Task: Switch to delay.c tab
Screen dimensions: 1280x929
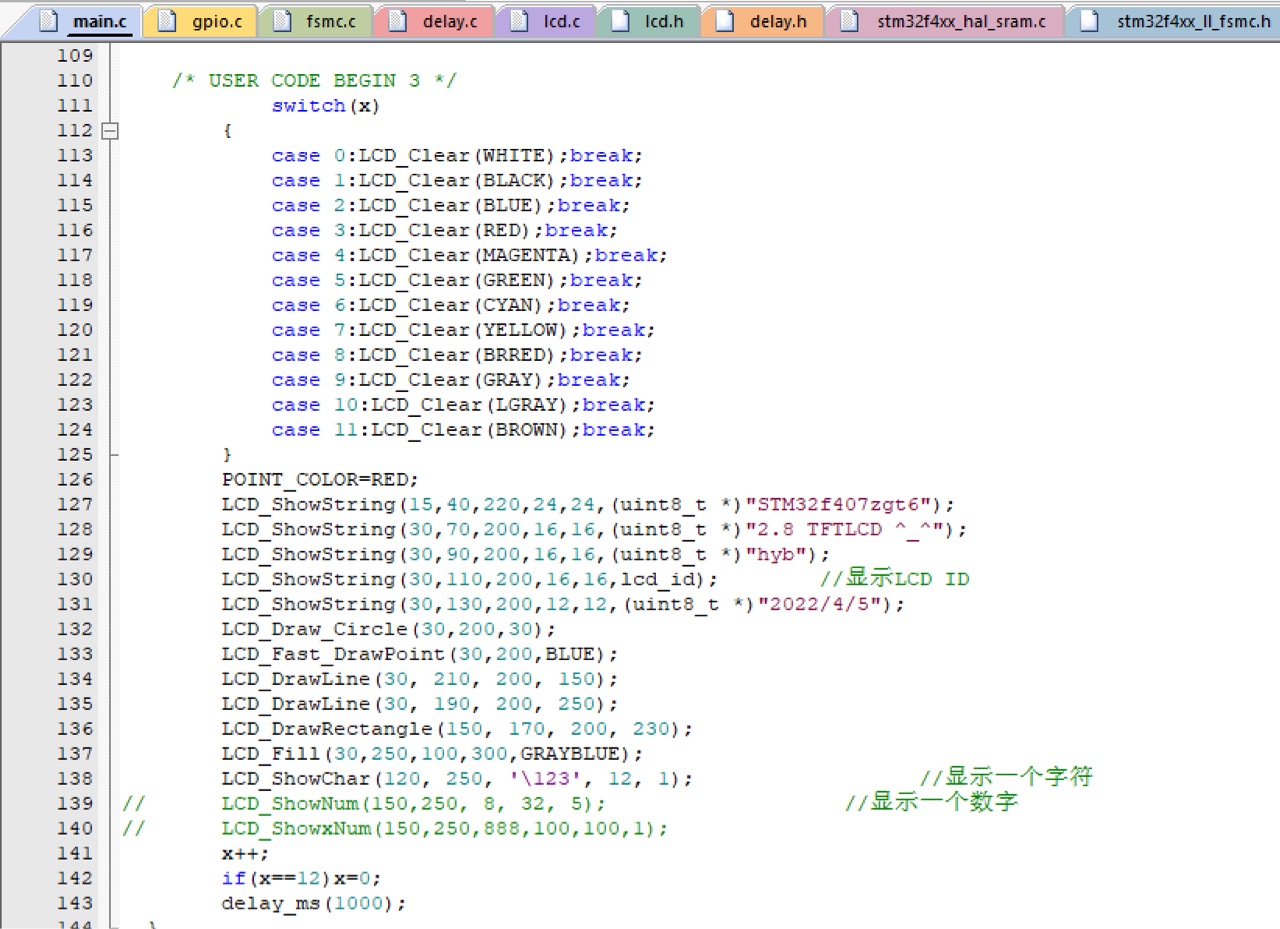Action: [433, 21]
